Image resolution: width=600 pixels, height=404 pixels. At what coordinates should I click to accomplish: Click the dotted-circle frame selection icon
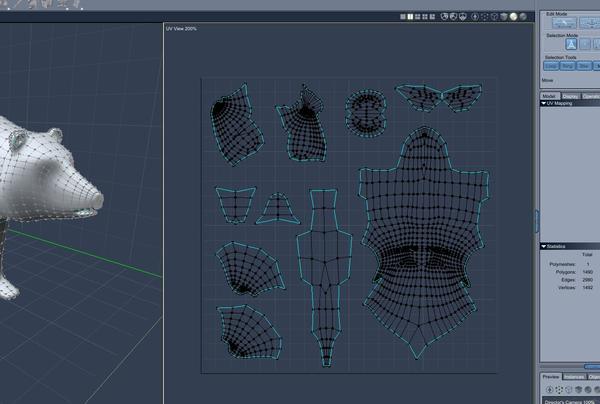[485, 17]
